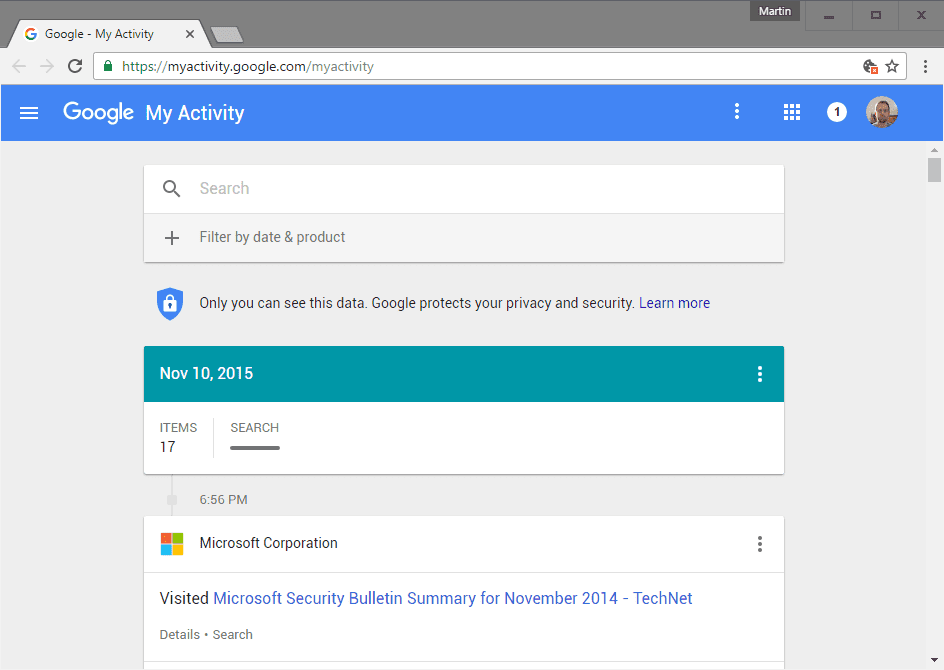Open the notifications bubble showing 1
This screenshot has height=670, width=944.
837,112
